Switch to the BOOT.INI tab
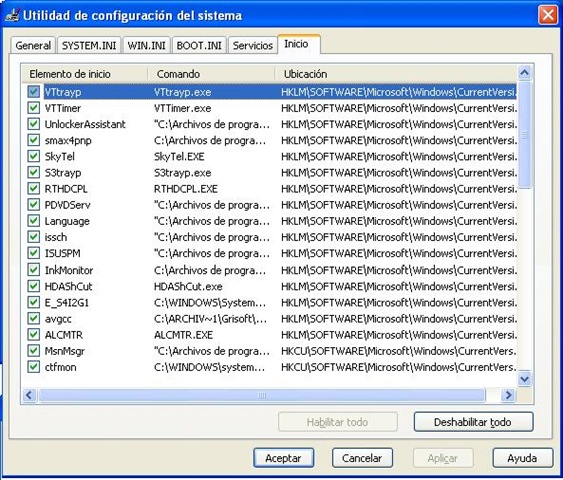Screen dimensions: 563x480 (x=199, y=46)
